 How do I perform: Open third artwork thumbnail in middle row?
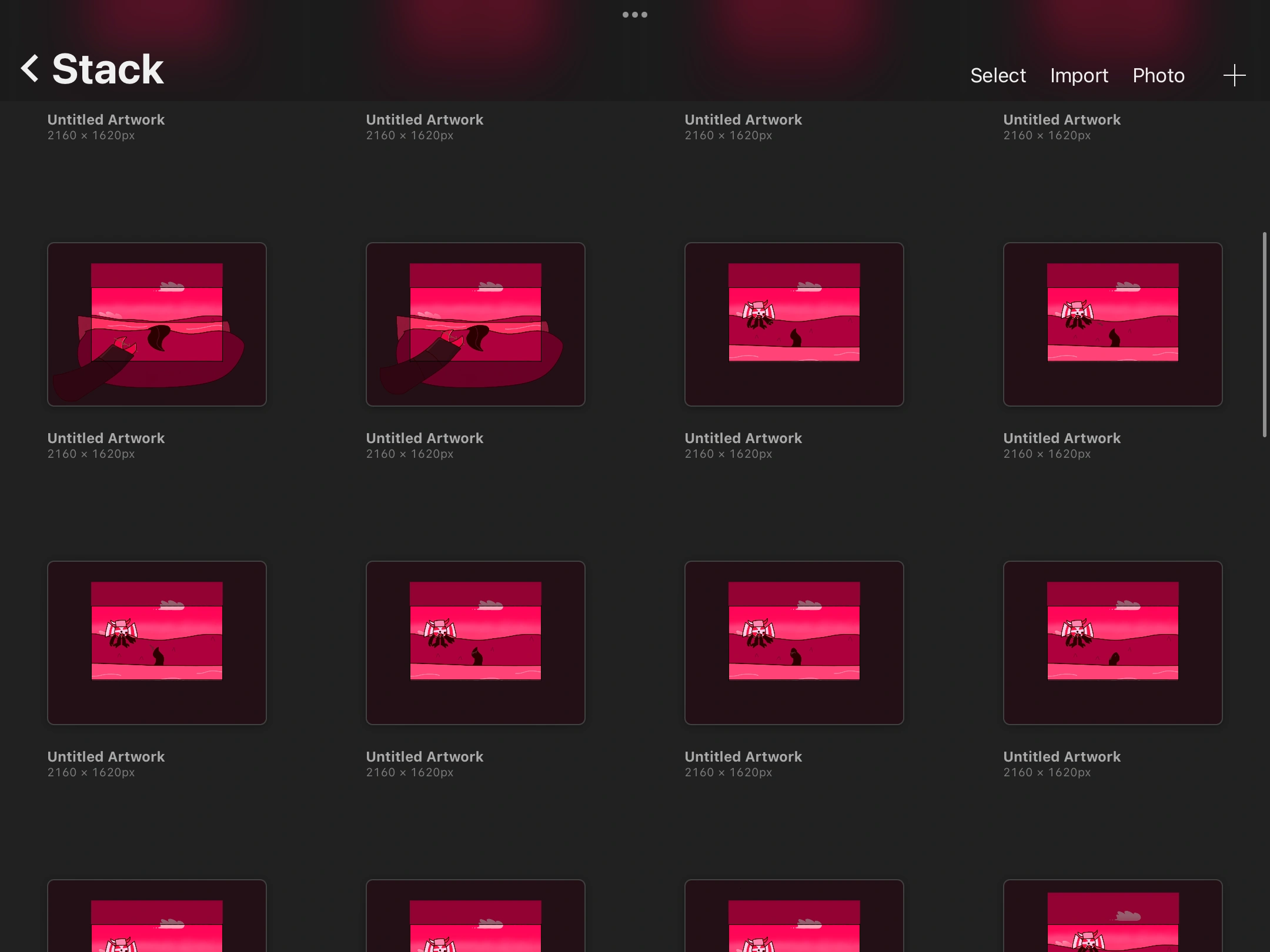click(x=794, y=324)
